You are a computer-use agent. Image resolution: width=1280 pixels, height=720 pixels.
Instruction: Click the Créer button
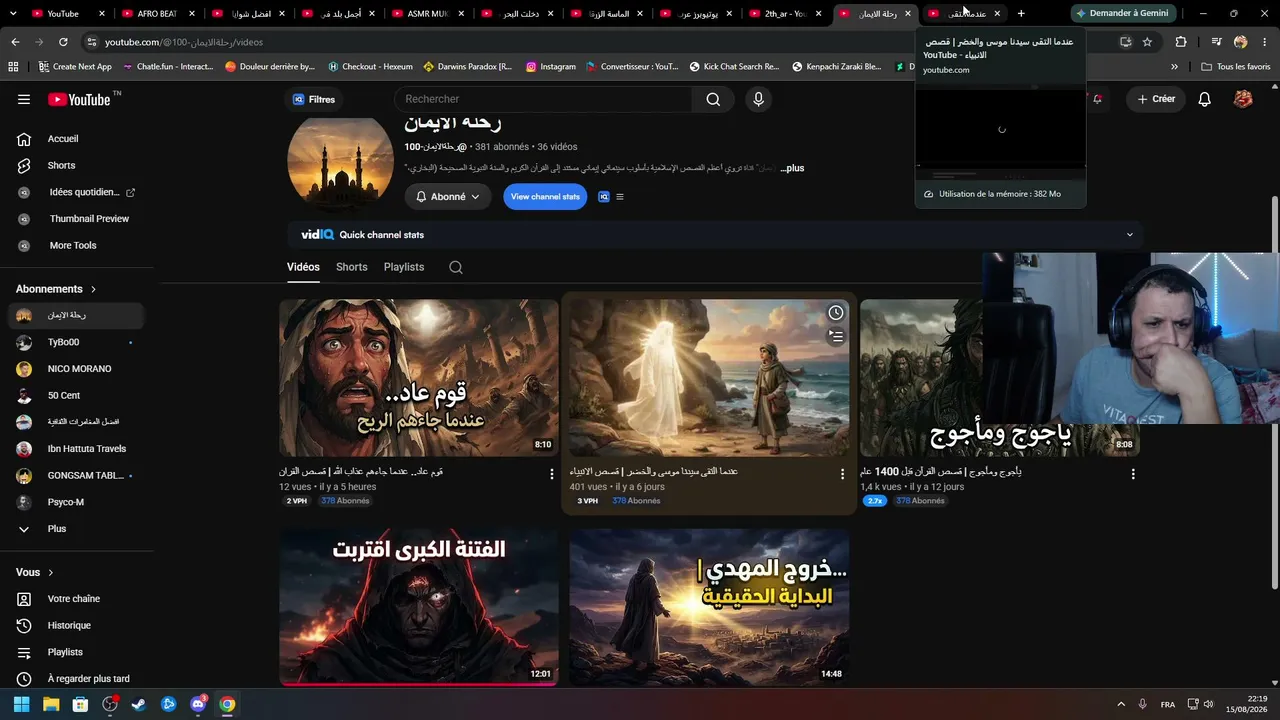(x=1156, y=99)
